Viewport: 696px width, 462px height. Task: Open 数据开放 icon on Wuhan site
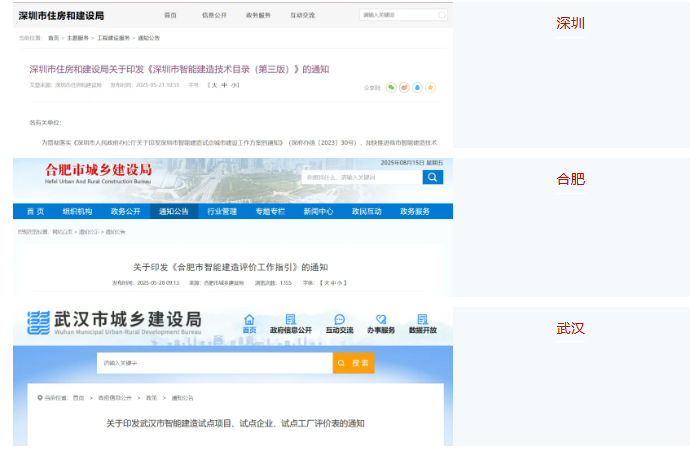pos(422,323)
